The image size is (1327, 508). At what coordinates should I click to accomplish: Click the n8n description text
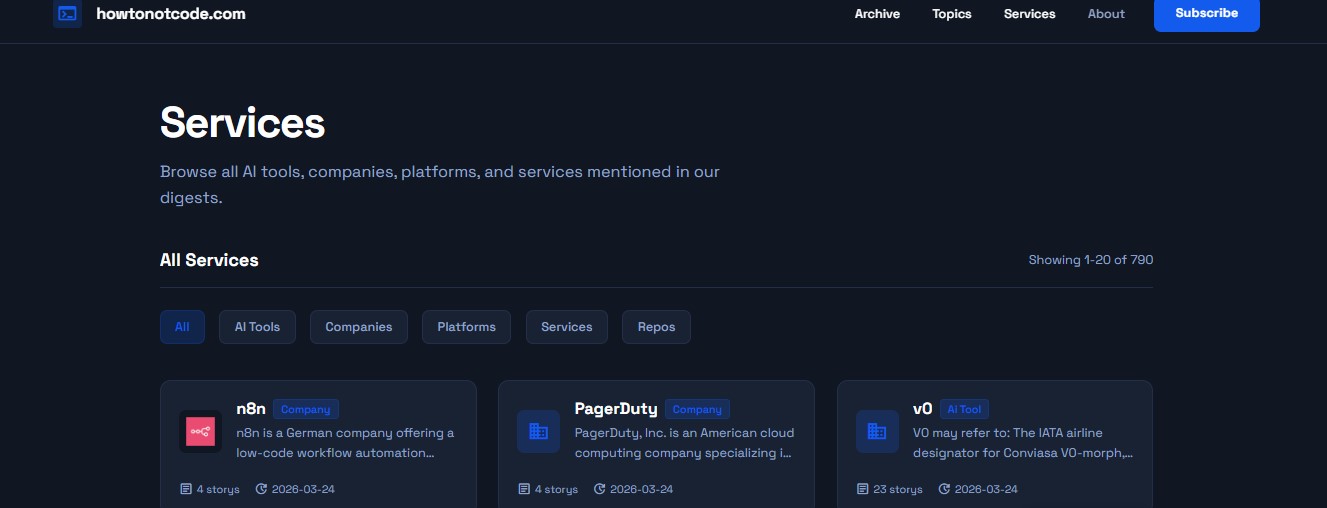[345, 443]
